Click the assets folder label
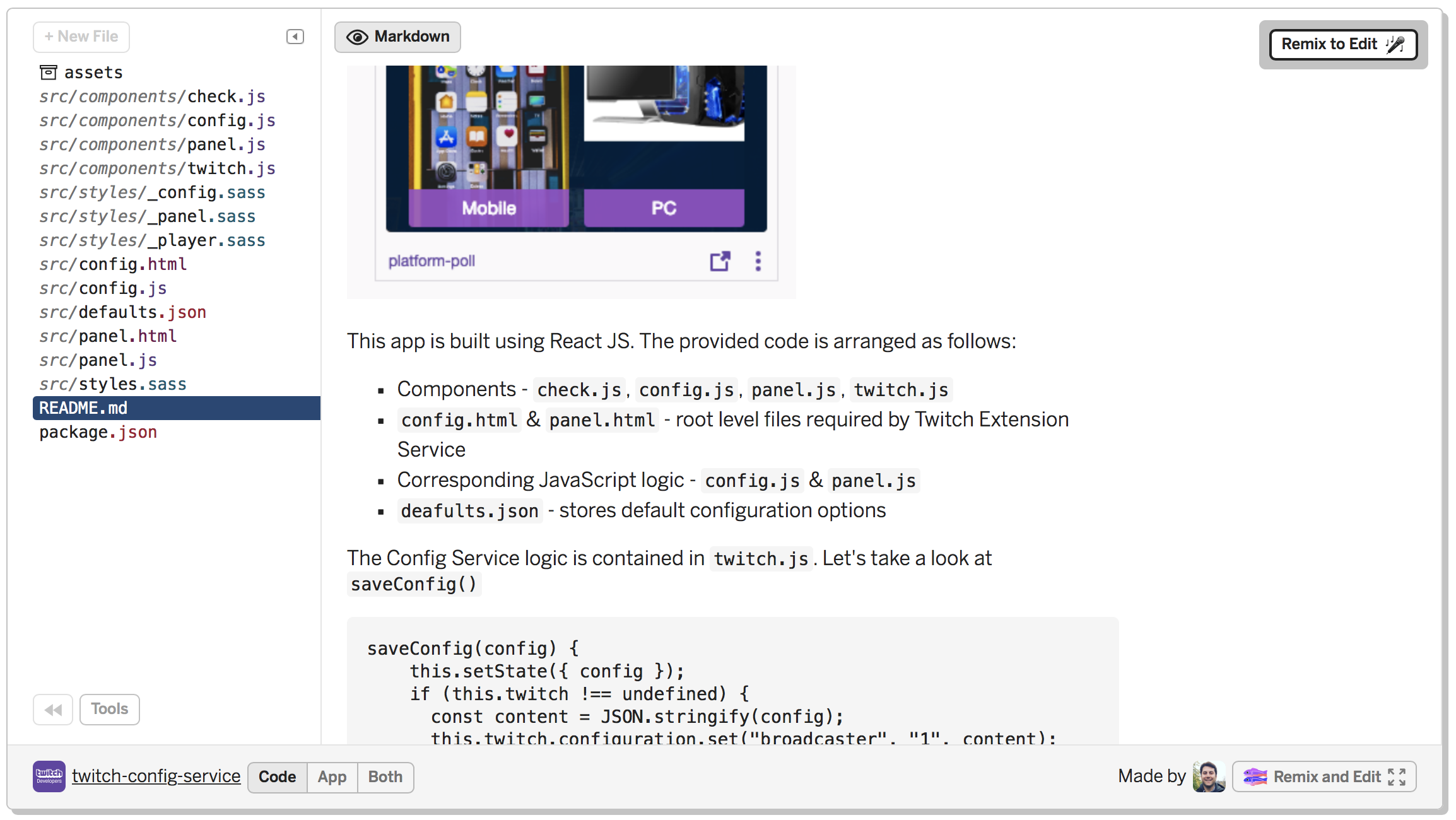1456x820 pixels. point(93,72)
